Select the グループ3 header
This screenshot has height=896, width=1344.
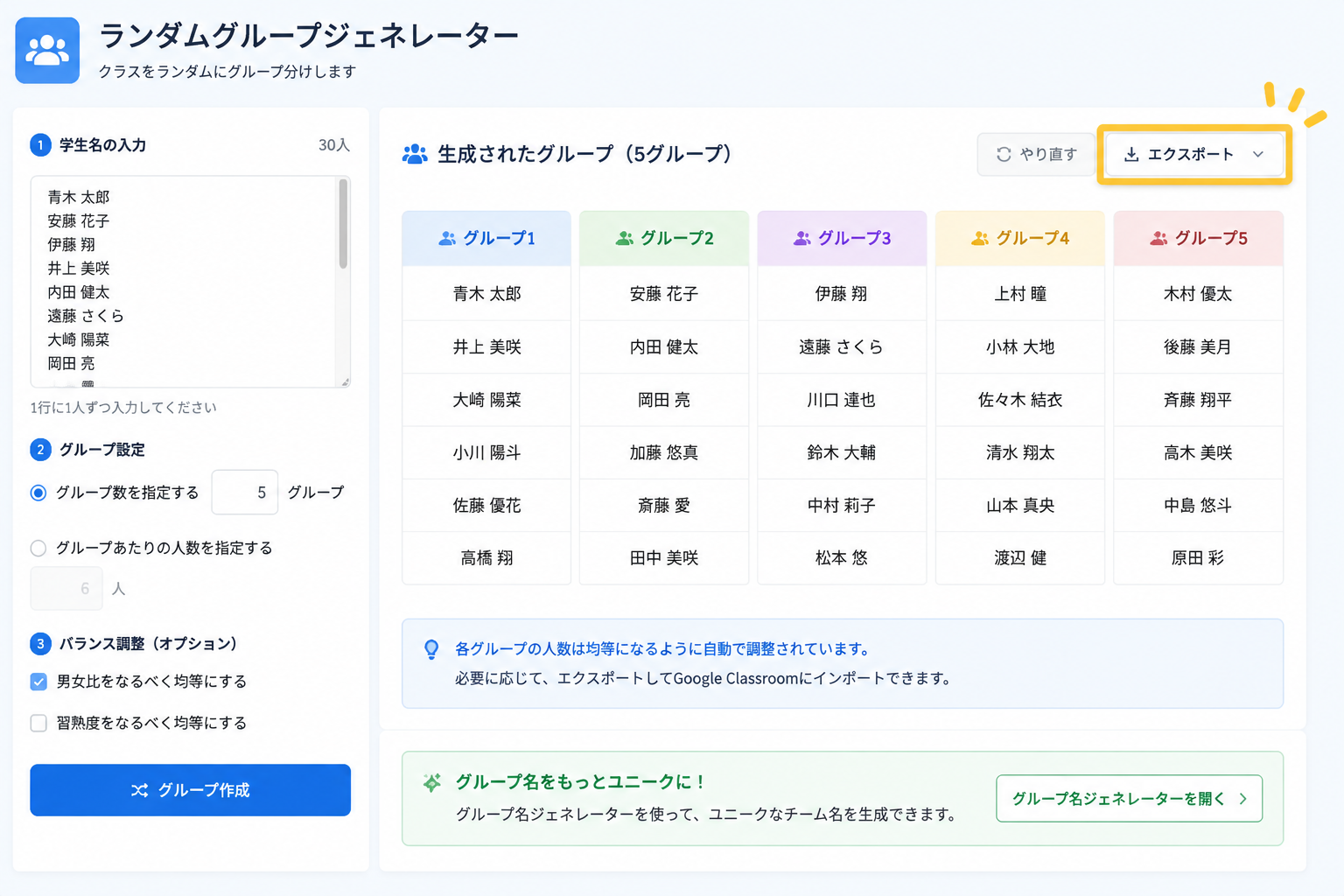[842, 238]
